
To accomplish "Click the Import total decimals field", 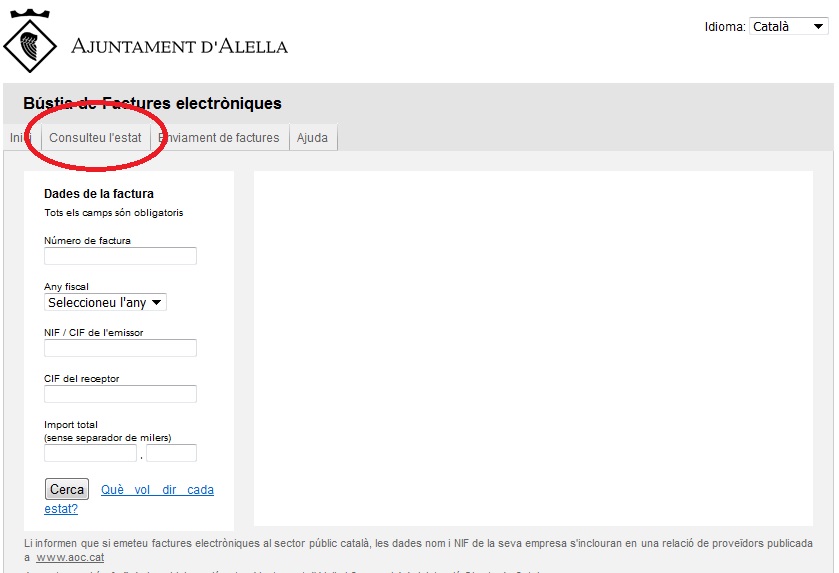I will tap(171, 453).
